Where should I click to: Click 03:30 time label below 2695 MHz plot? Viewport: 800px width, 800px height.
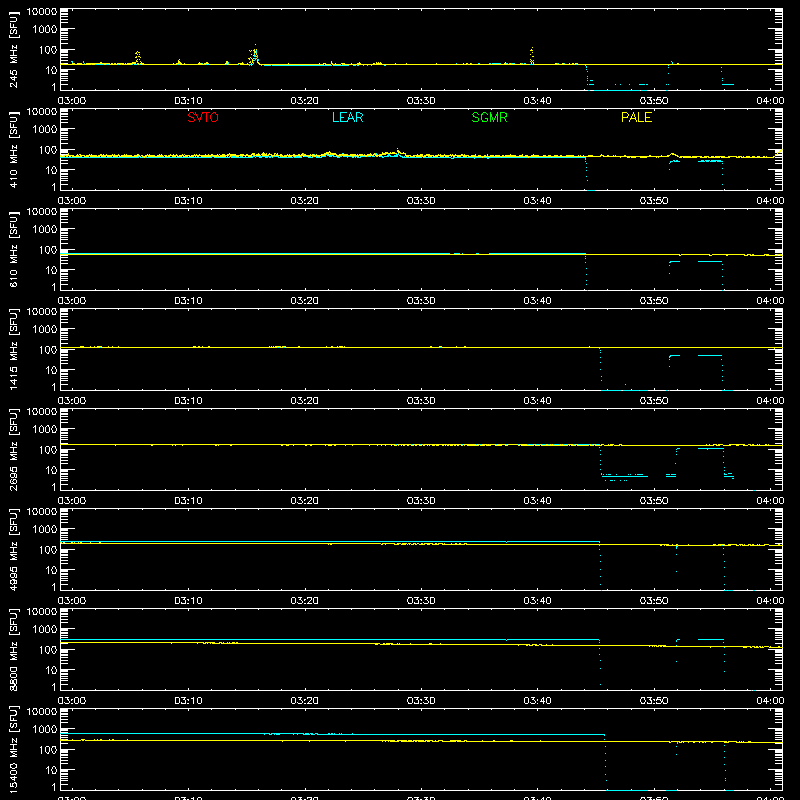[421, 501]
